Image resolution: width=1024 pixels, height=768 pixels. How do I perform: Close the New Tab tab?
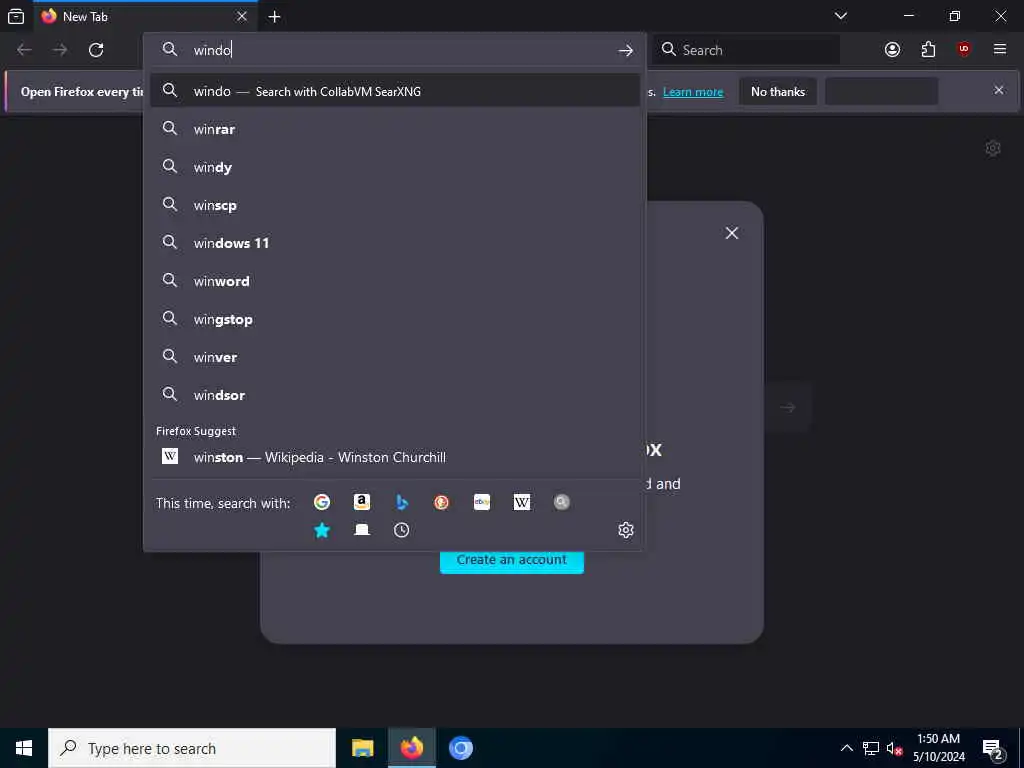click(242, 16)
